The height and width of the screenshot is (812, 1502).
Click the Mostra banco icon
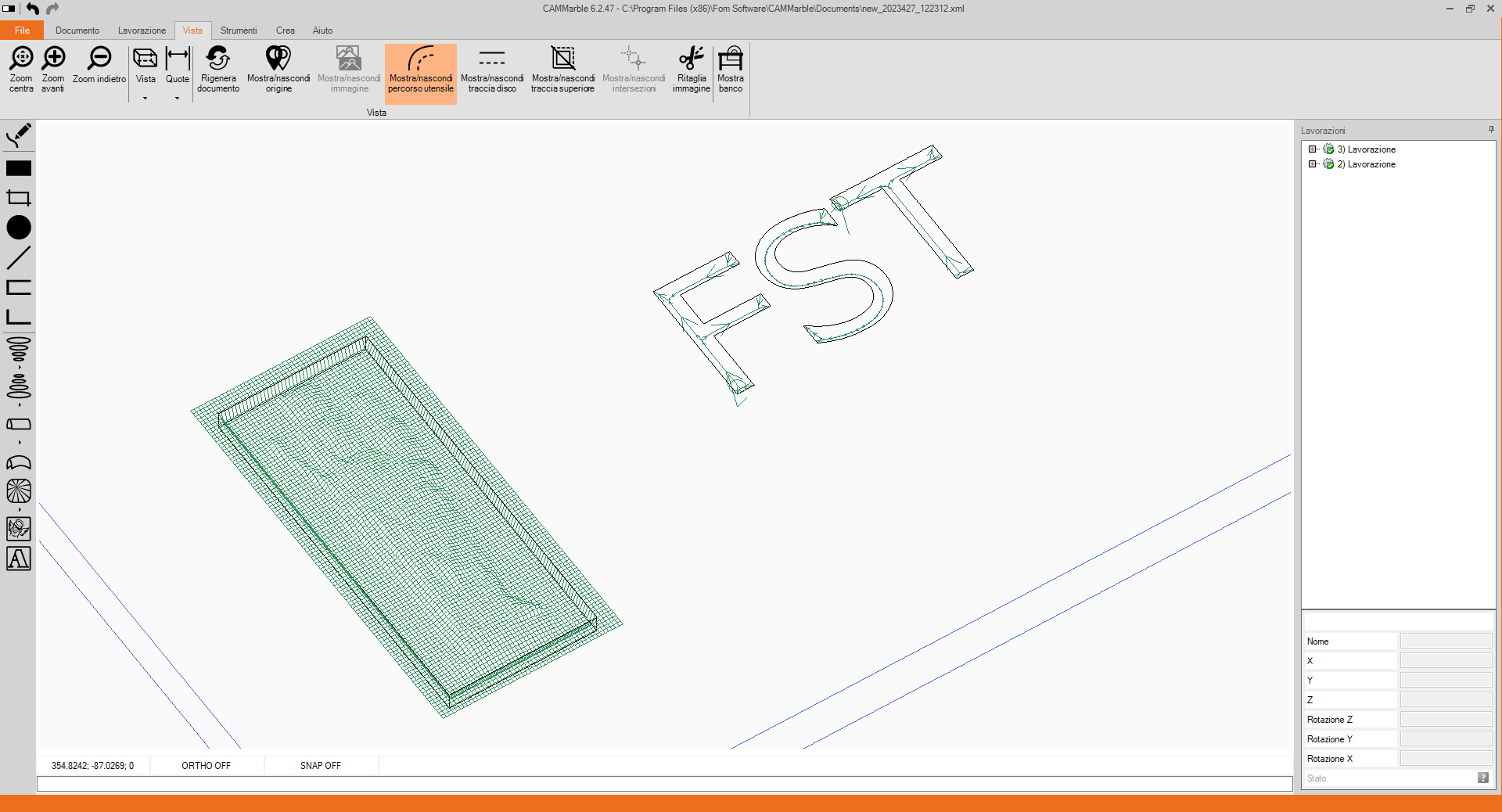(730, 59)
